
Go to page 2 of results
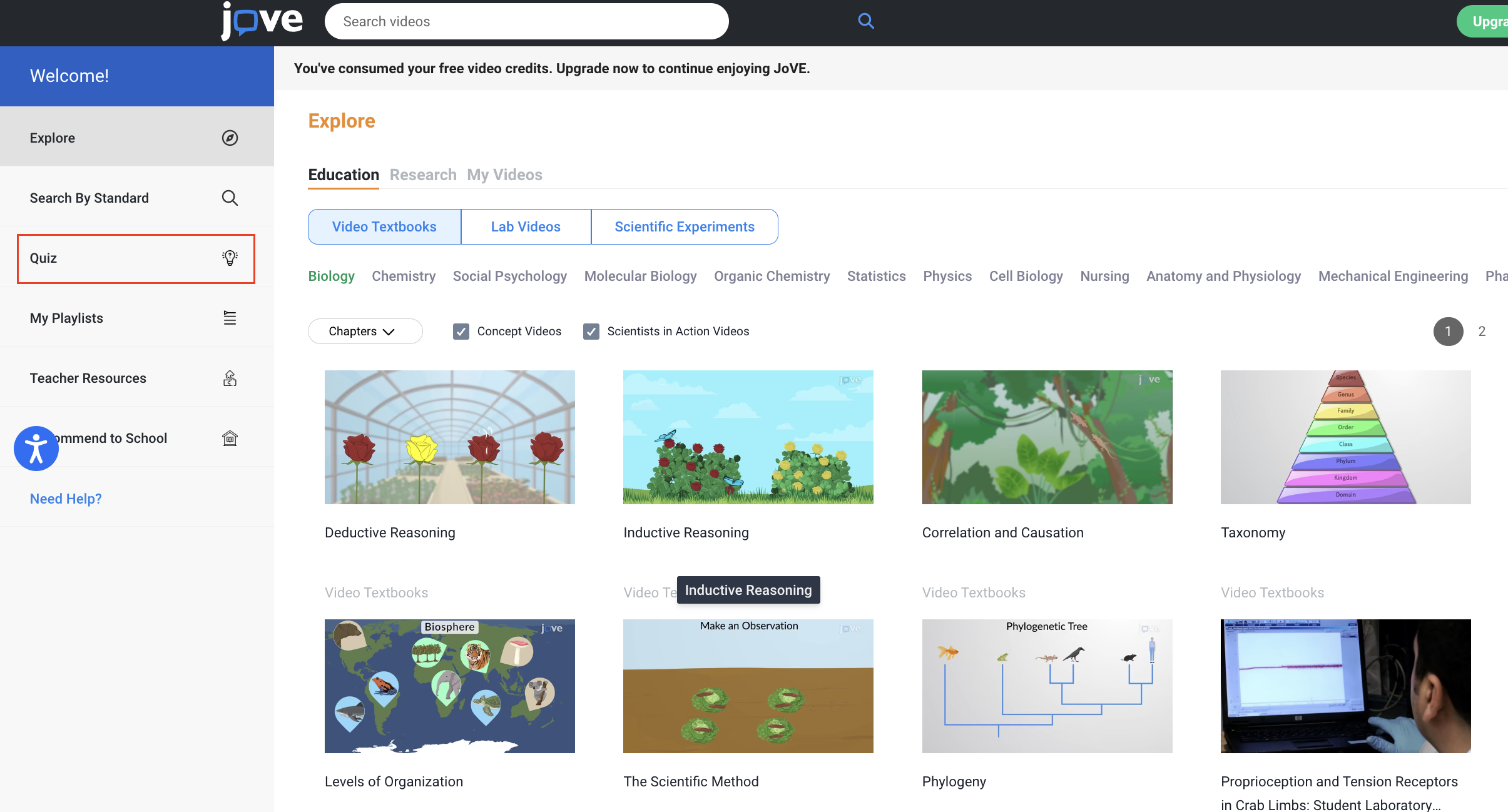[1482, 332]
